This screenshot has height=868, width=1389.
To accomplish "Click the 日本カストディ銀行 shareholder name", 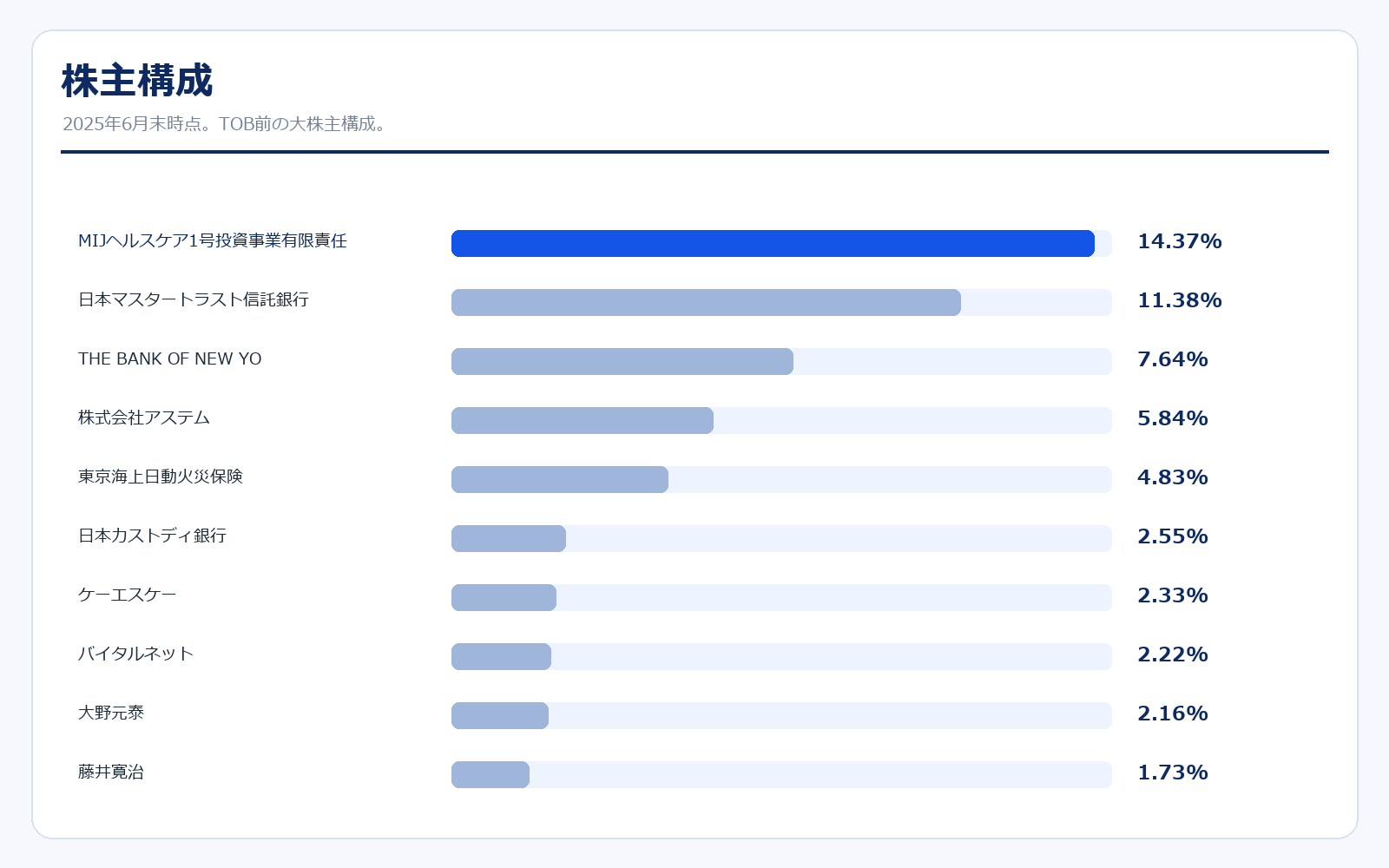I will [153, 536].
